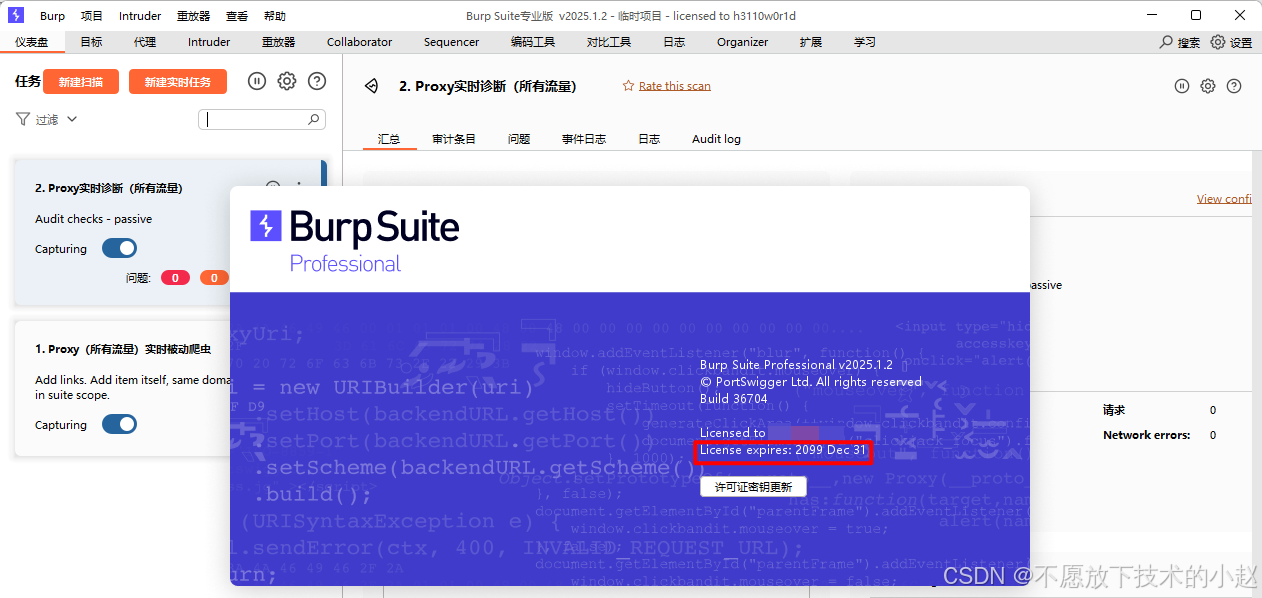Expand the filter dropdown chevron
The width and height of the screenshot is (1262, 598).
click(72, 119)
